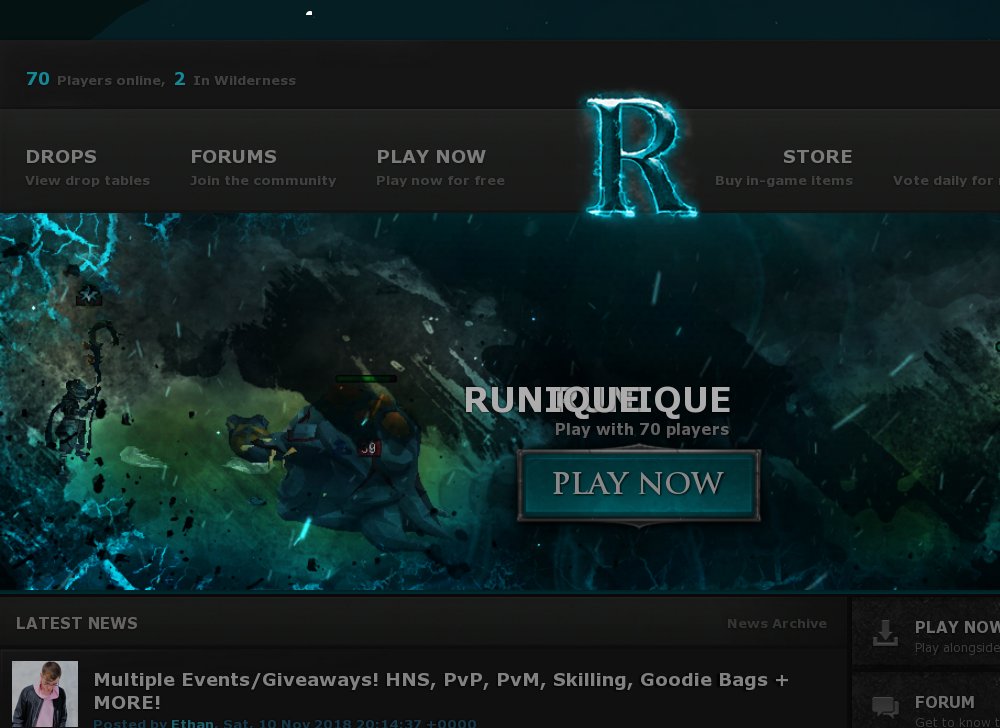Open the DROPS drop tables menu
The width and height of the screenshot is (1000, 728).
click(x=87, y=167)
